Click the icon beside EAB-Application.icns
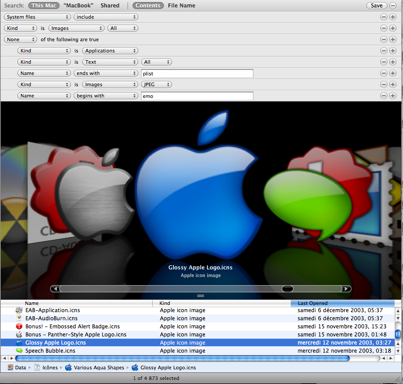The image size is (403, 384). coord(19,310)
